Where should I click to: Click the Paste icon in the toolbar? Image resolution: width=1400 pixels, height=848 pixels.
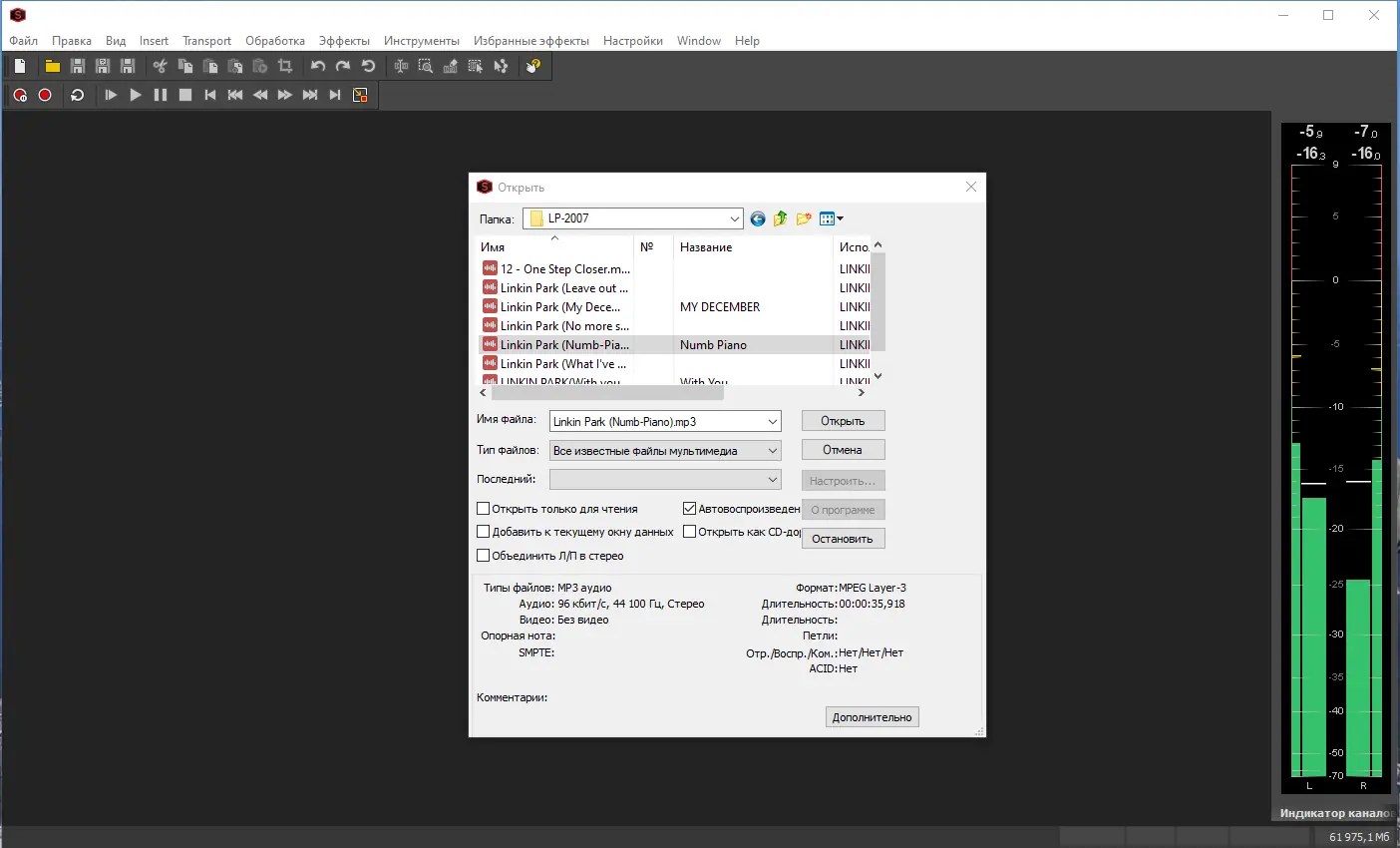[212, 66]
